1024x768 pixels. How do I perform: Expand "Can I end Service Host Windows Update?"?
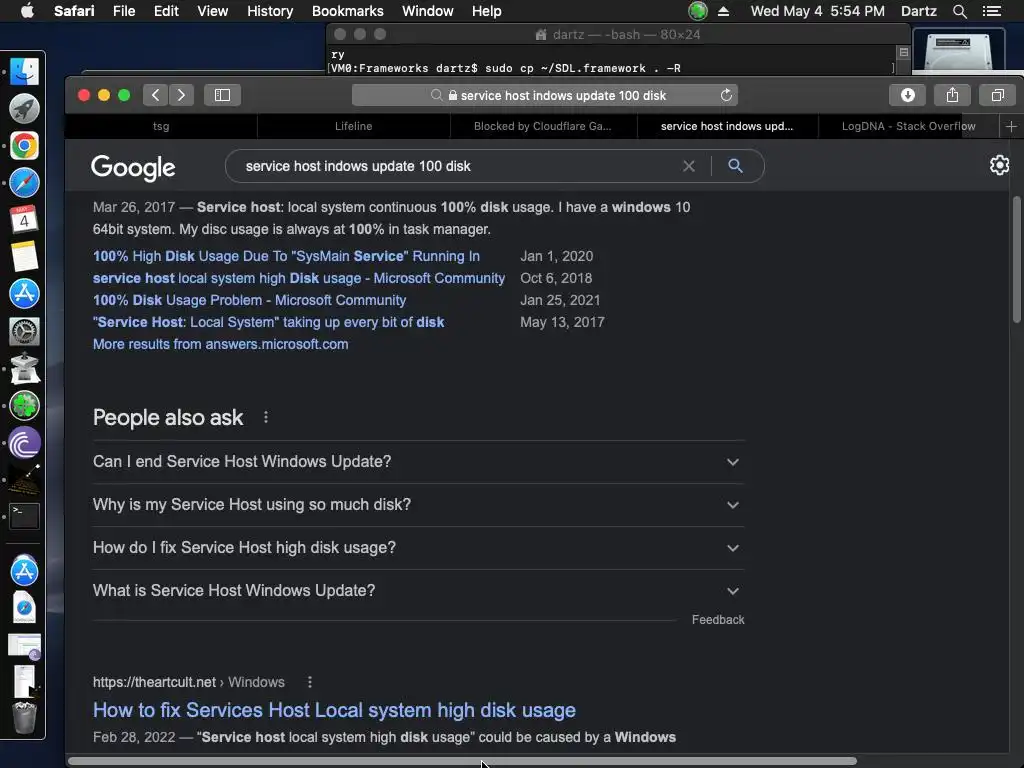(418, 462)
